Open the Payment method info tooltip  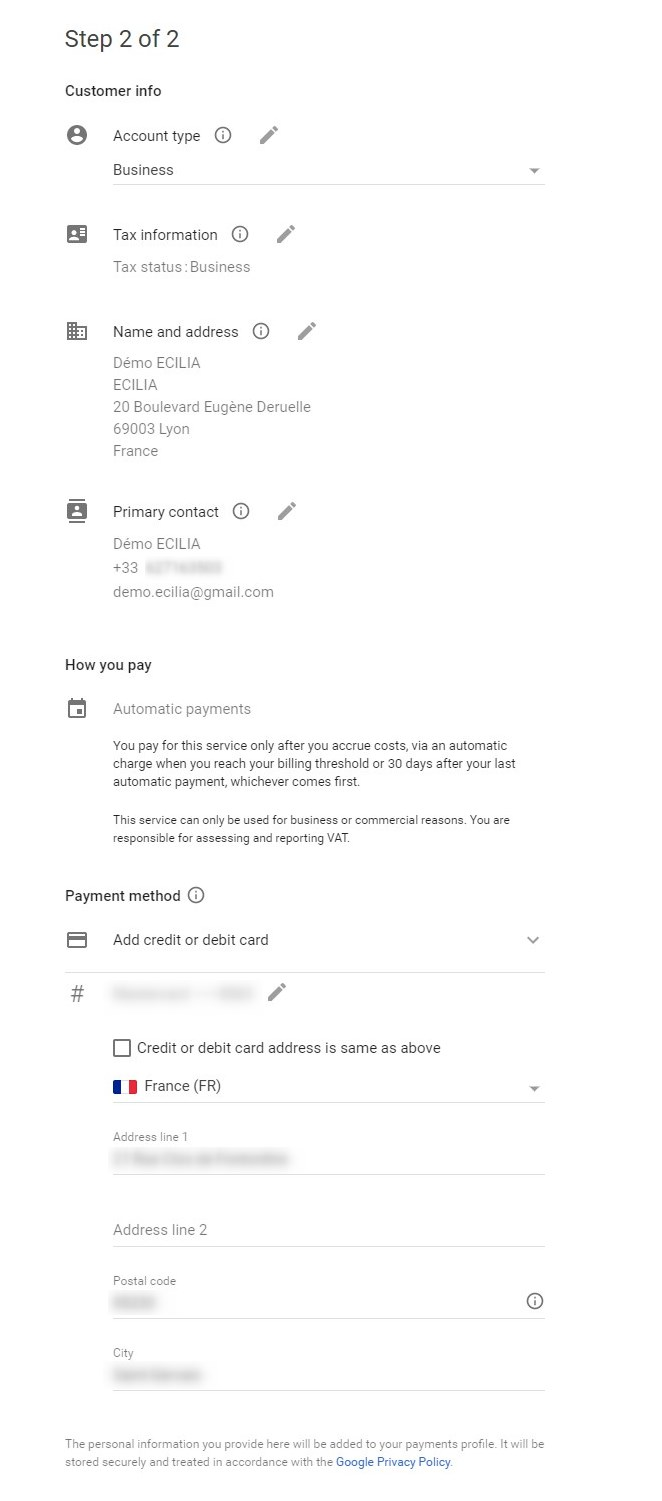[x=196, y=895]
